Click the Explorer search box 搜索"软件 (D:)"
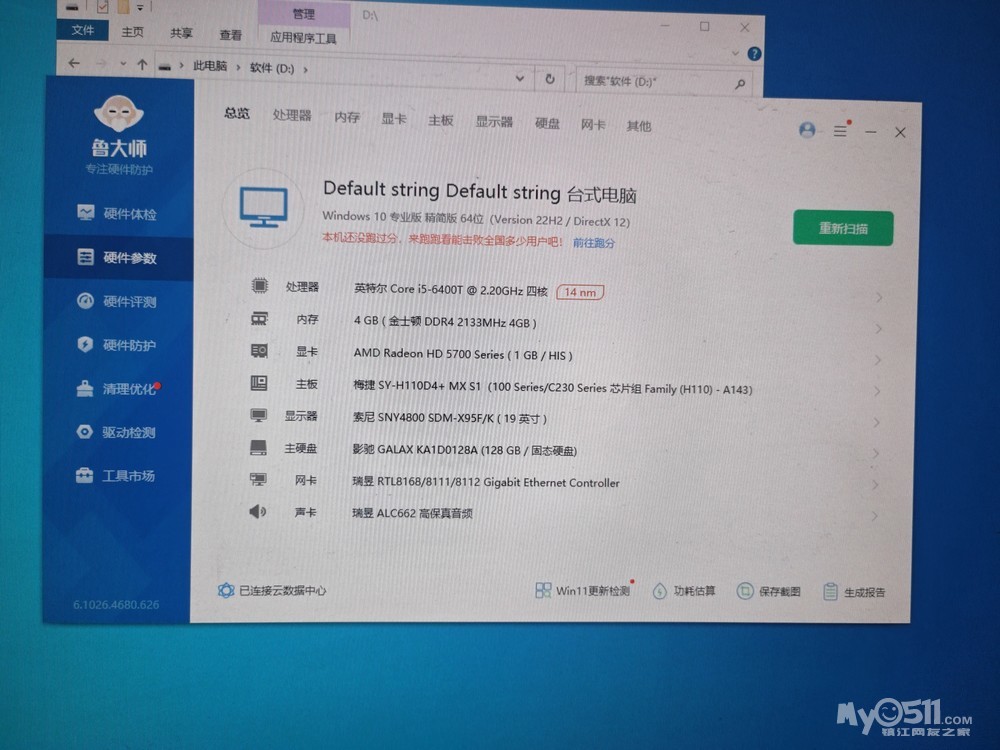 [x=663, y=82]
